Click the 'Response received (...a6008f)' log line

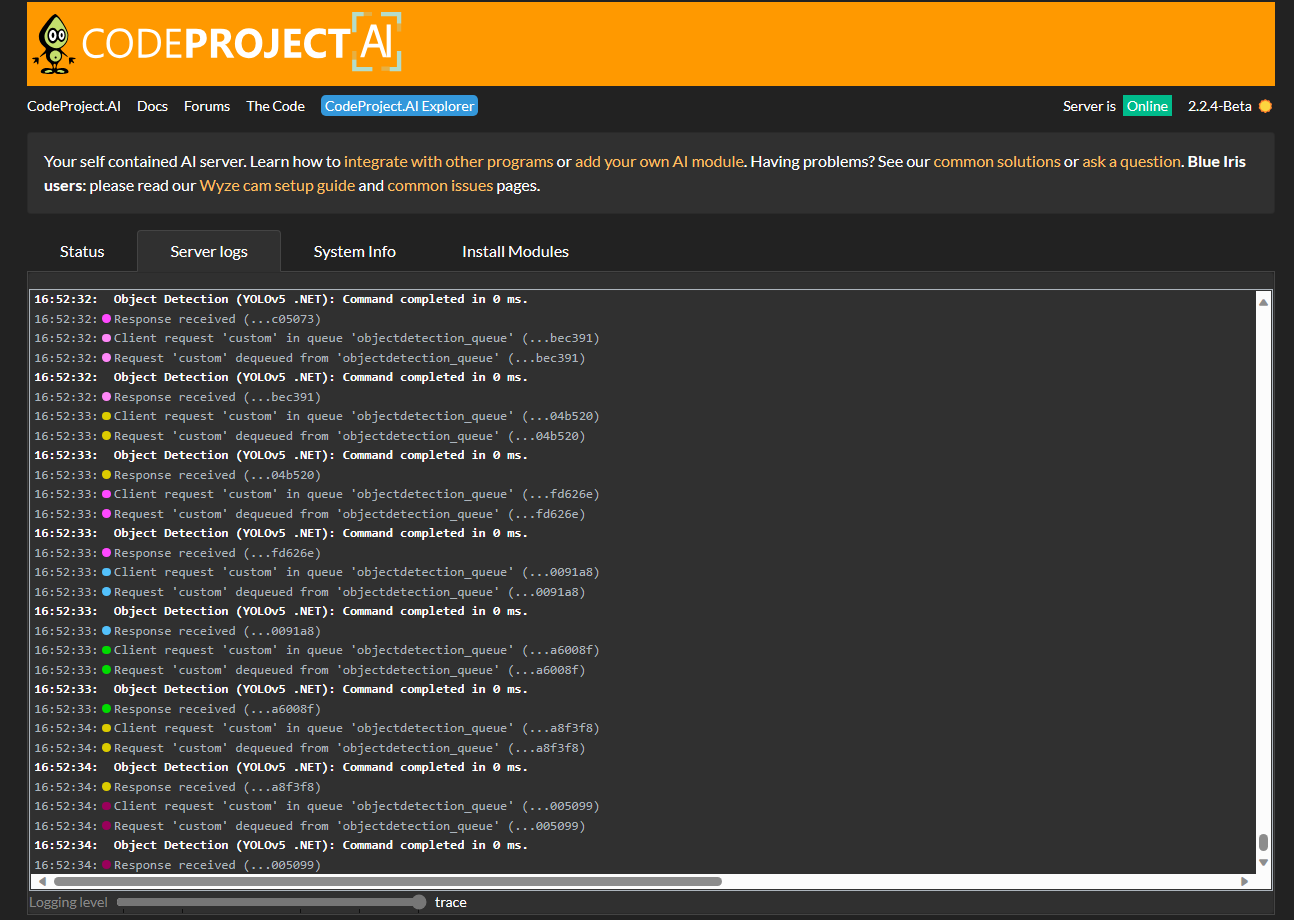pyautogui.click(x=178, y=709)
